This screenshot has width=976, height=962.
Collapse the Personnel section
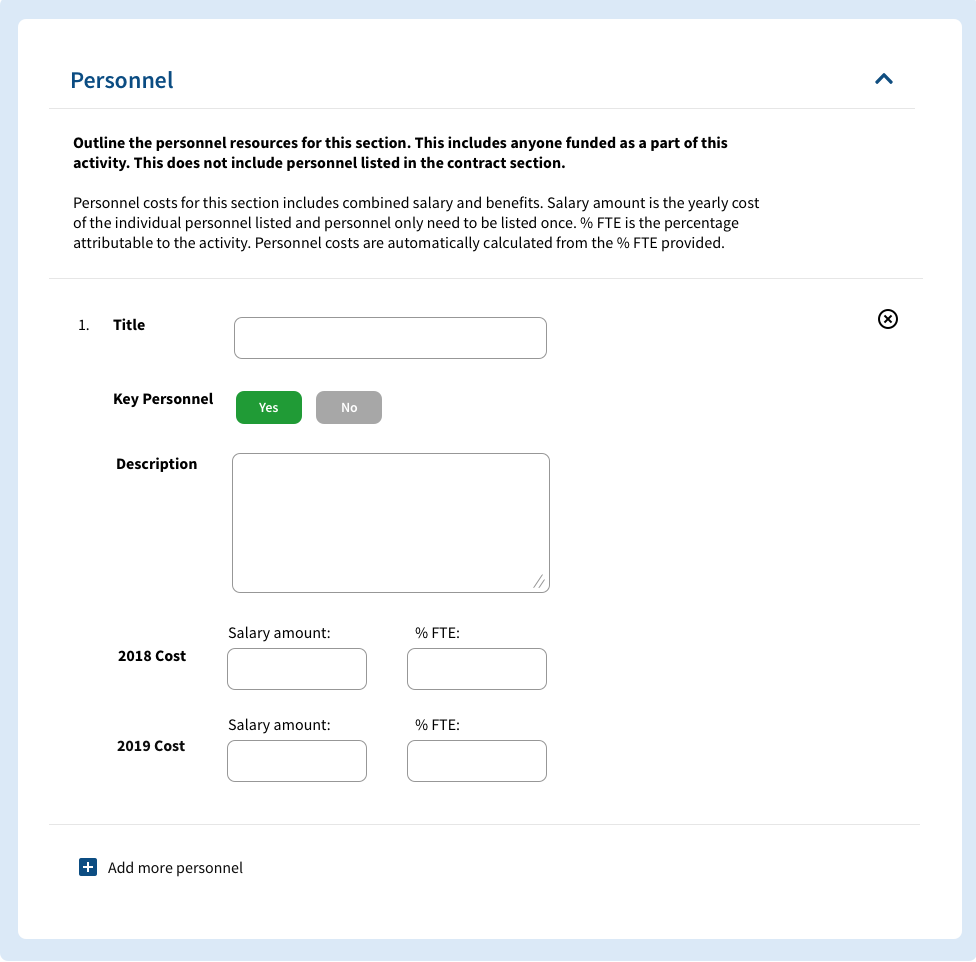click(884, 78)
